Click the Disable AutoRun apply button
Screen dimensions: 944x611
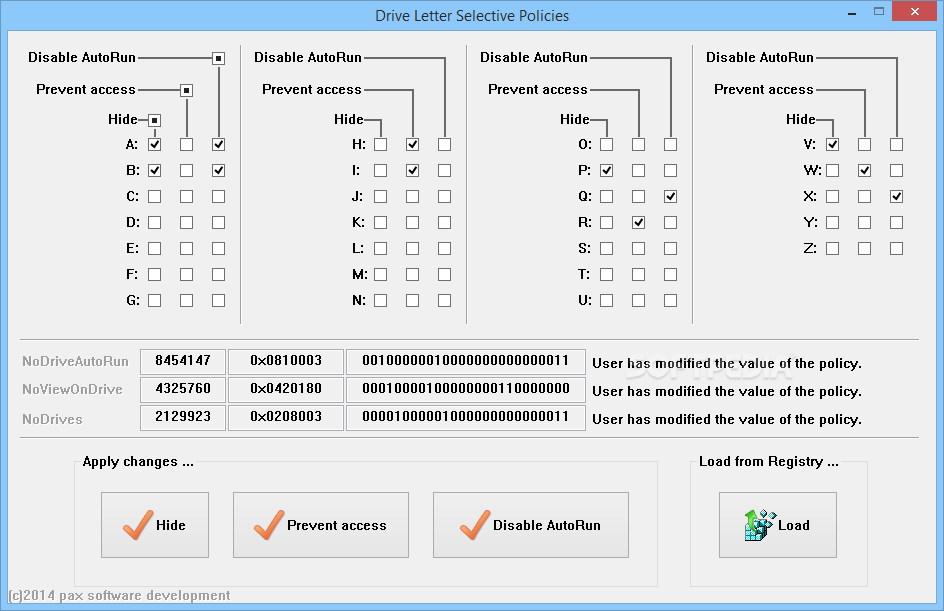tap(531, 525)
